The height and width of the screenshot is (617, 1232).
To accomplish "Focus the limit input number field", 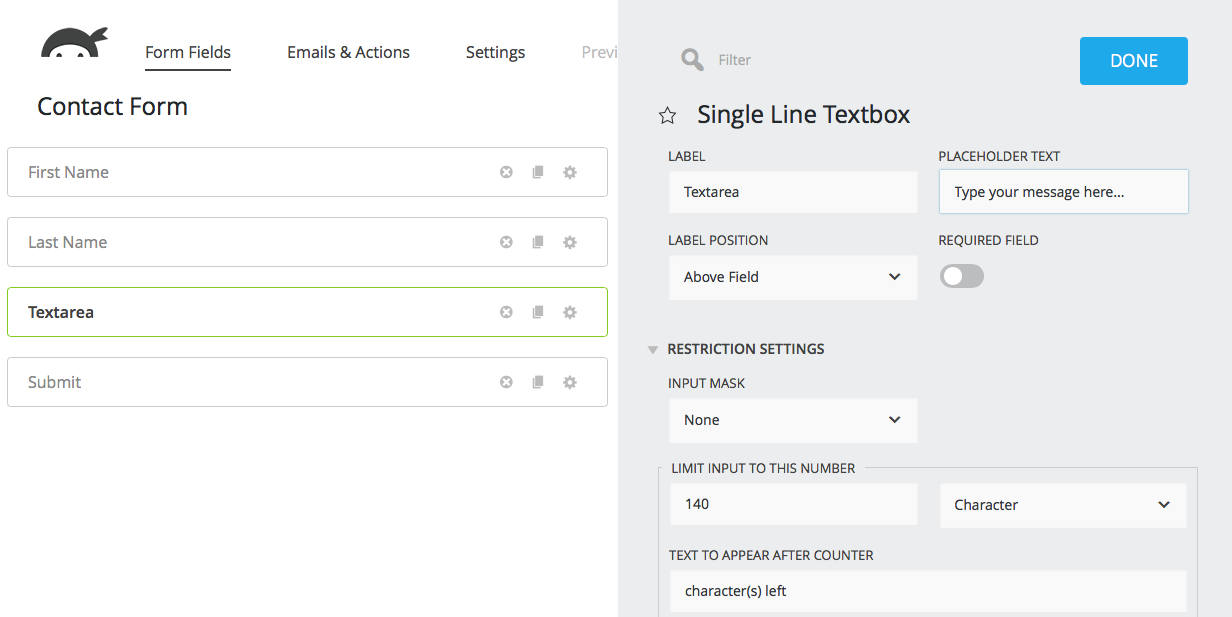I will [792, 504].
